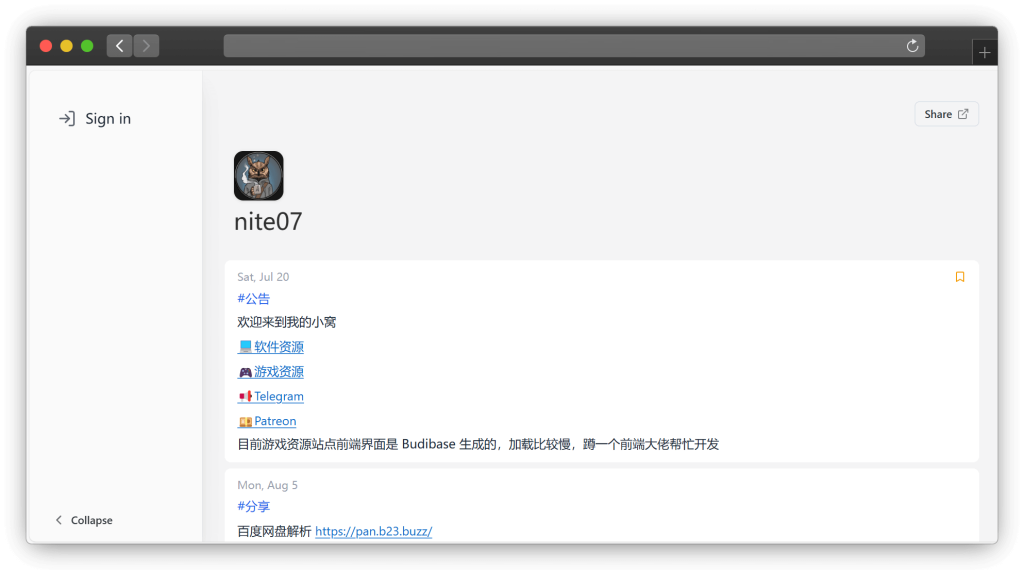
Task: Open the pan.b23.buzz URL
Action: tap(373, 532)
